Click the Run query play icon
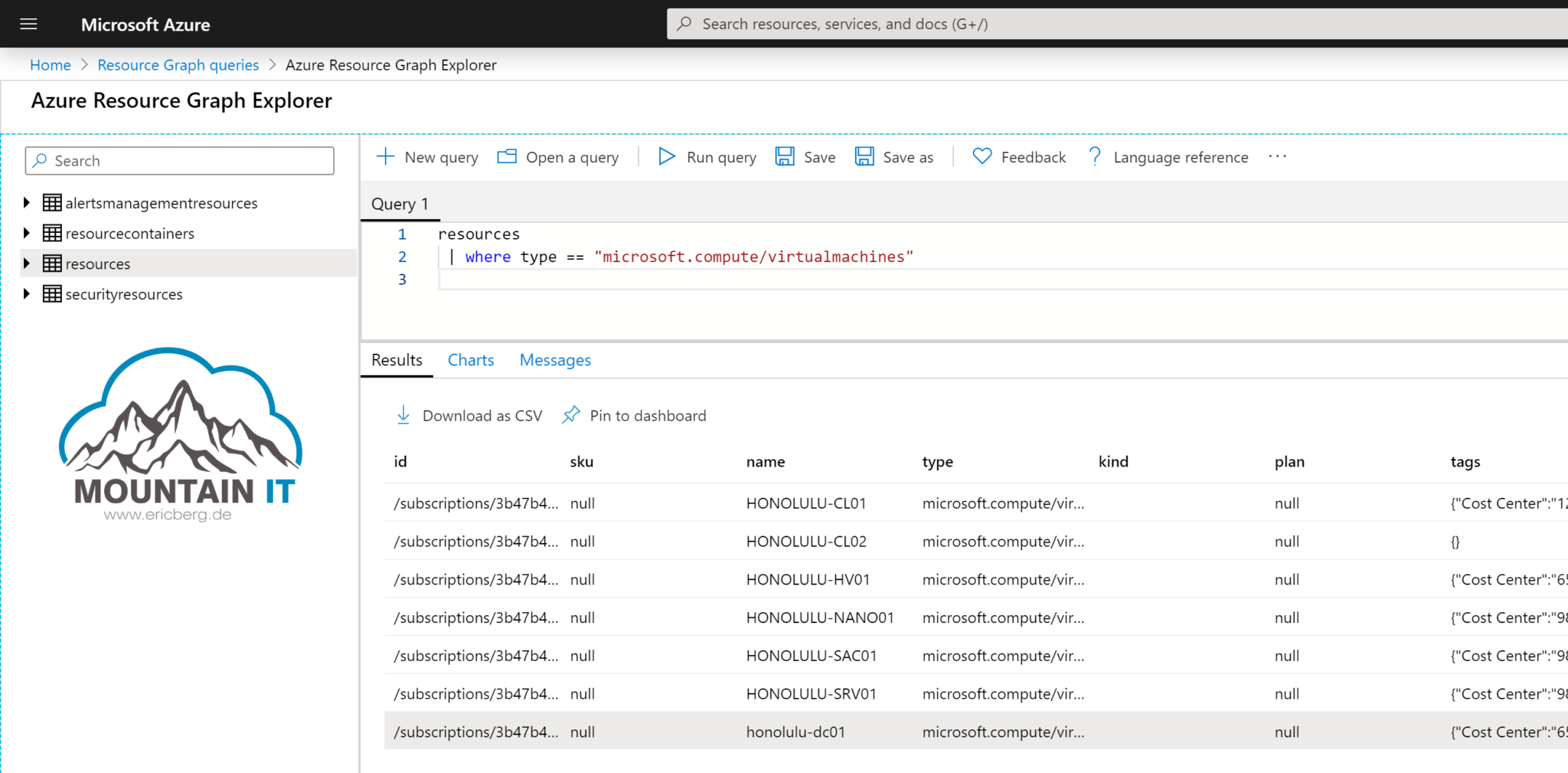 pos(667,157)
